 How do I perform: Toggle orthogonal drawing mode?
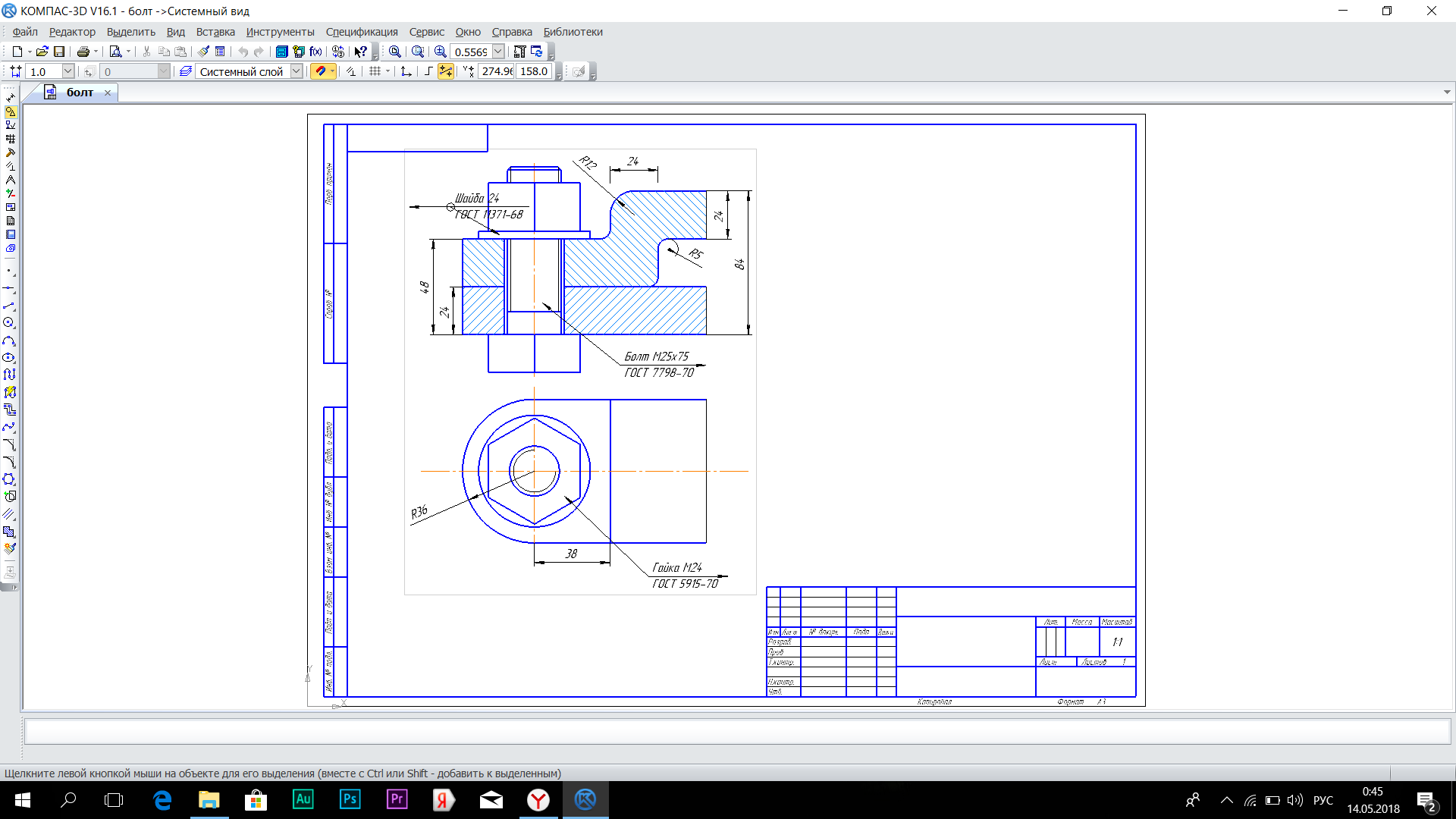(428, 71)
